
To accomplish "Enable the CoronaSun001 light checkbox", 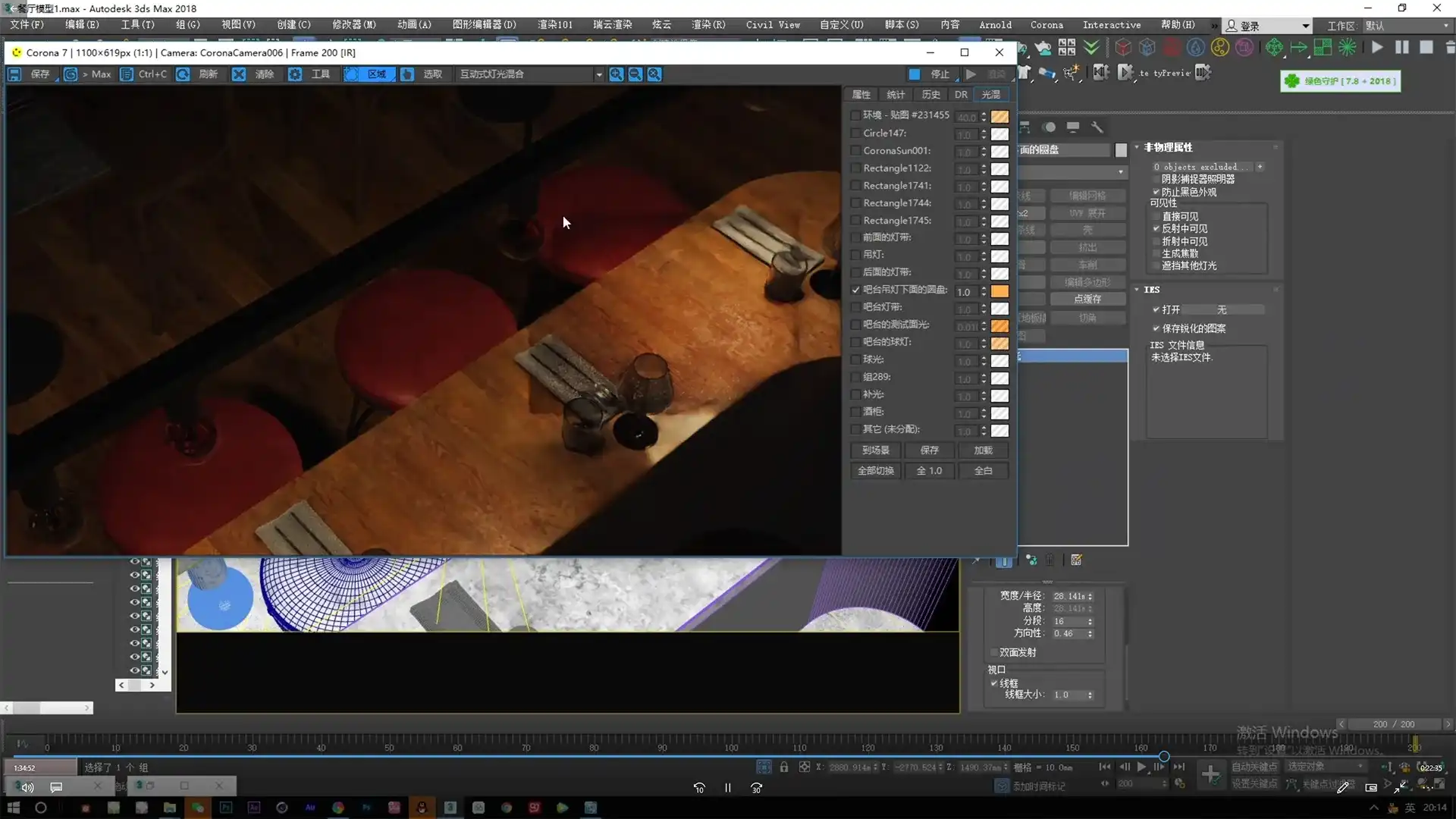I will (855, 151).
